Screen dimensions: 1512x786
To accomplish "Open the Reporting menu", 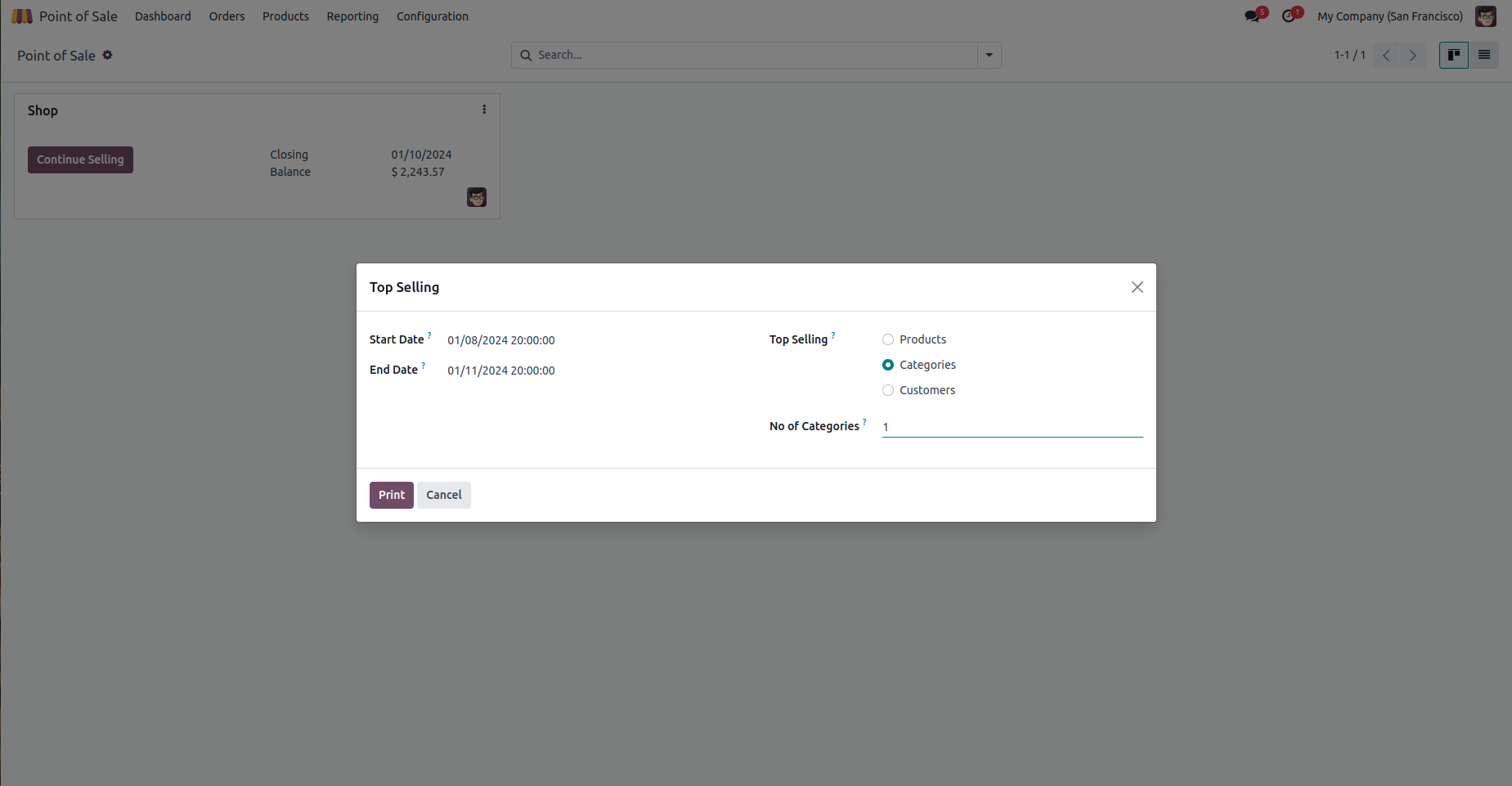I will [352, 16].
